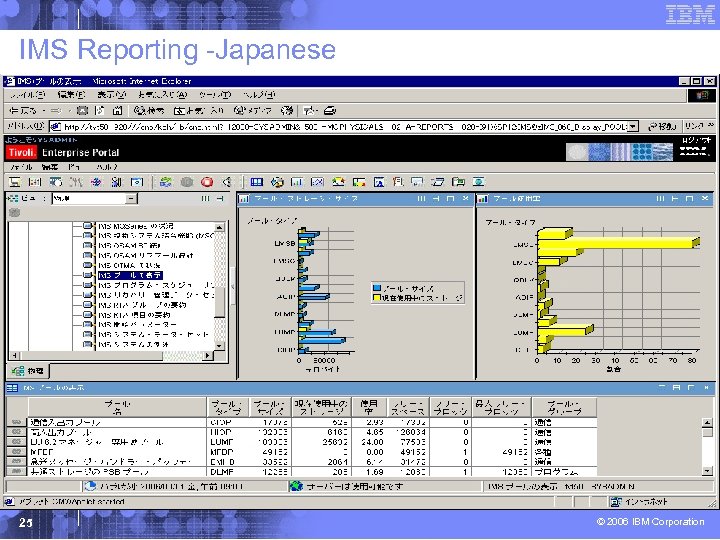This screenshot has width=720, height=540.
Task: Click the IE Print icon
Action: 330,111
